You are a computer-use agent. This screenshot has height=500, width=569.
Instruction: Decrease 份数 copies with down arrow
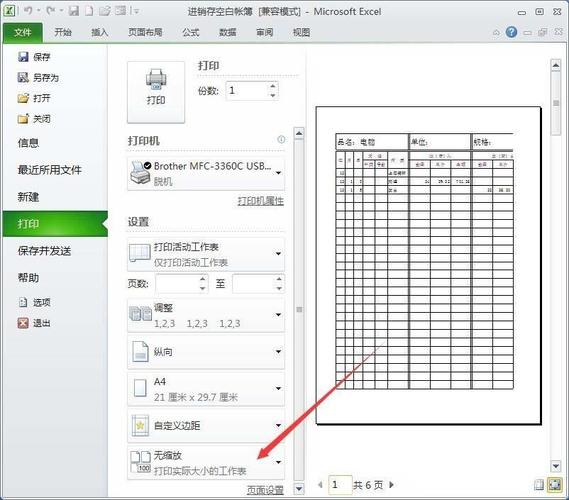(273, 95)
